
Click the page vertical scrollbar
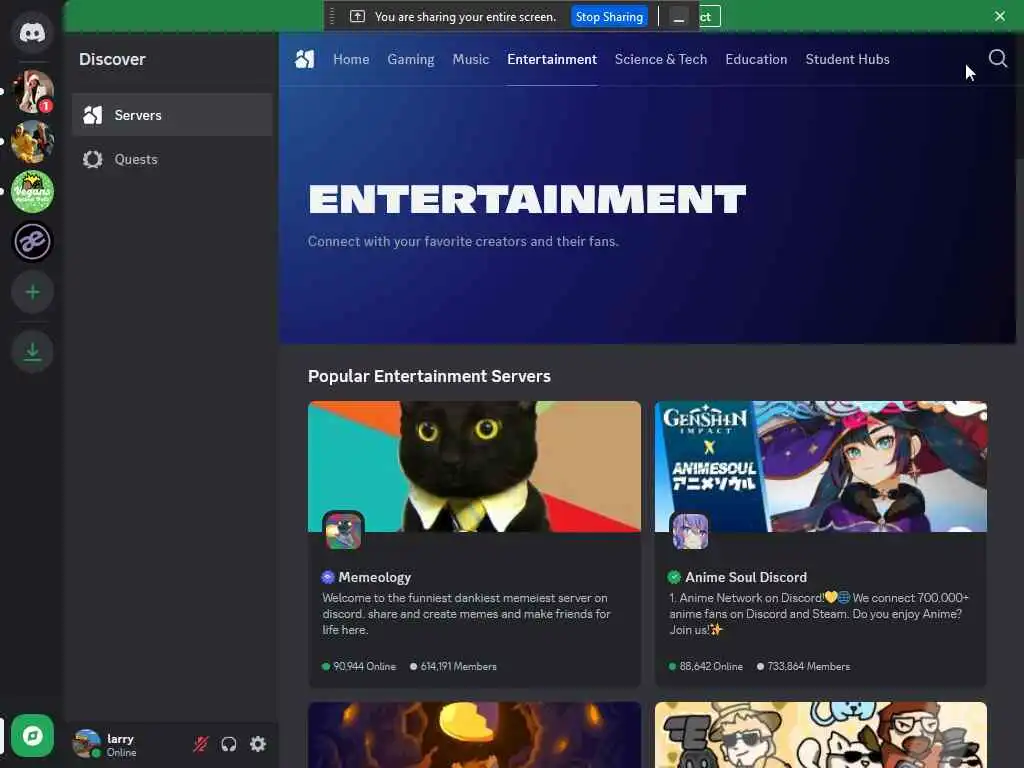[x=1019, y=98]
